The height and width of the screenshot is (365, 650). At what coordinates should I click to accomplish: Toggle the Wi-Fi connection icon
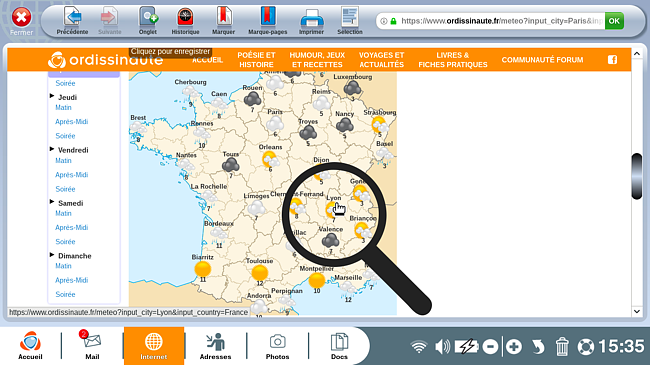(419, 347)
